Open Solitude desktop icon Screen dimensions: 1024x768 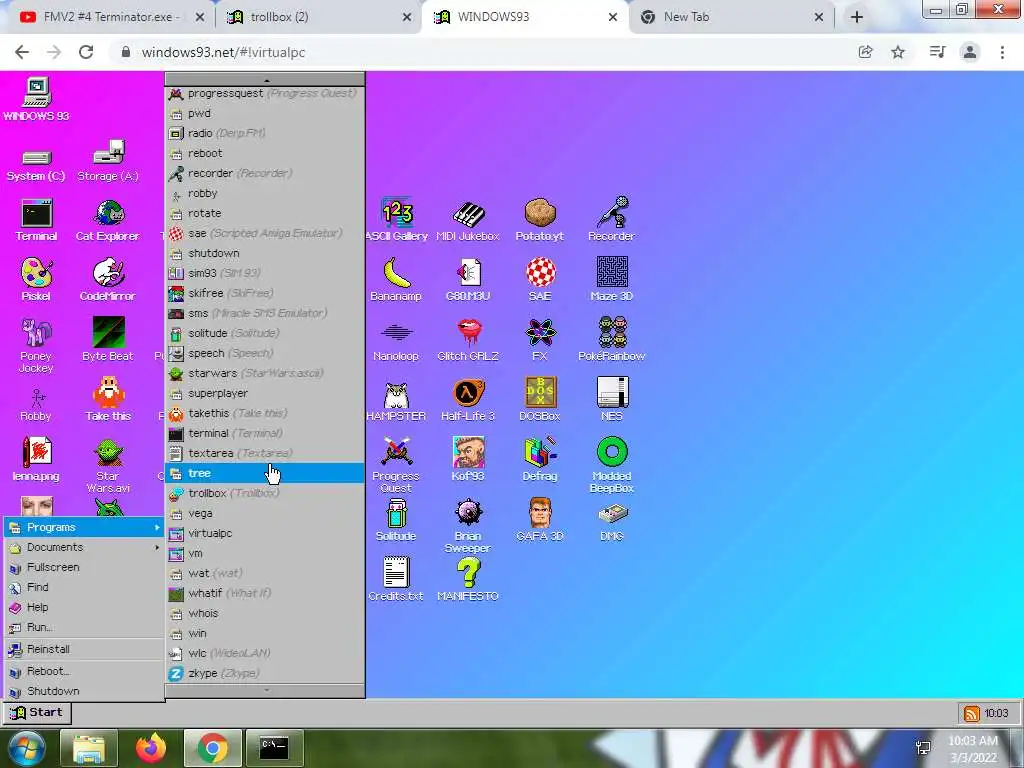pyautogui.click(x=396, y=520)
